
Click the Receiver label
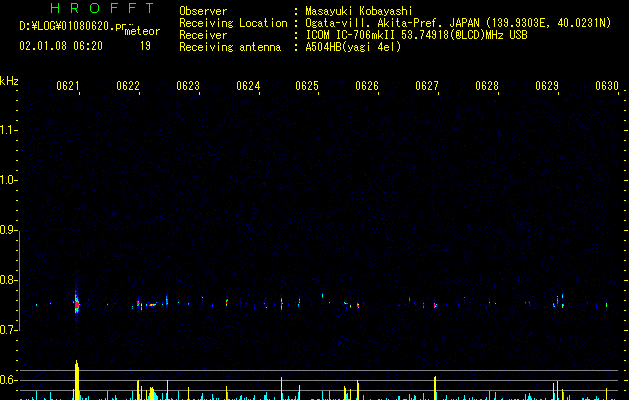click(x=203, y=35)
